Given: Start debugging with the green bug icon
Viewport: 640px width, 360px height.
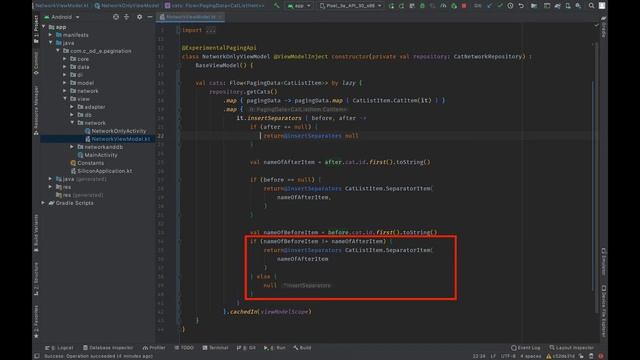Looking at the screenshot, I should click(422, 6).
